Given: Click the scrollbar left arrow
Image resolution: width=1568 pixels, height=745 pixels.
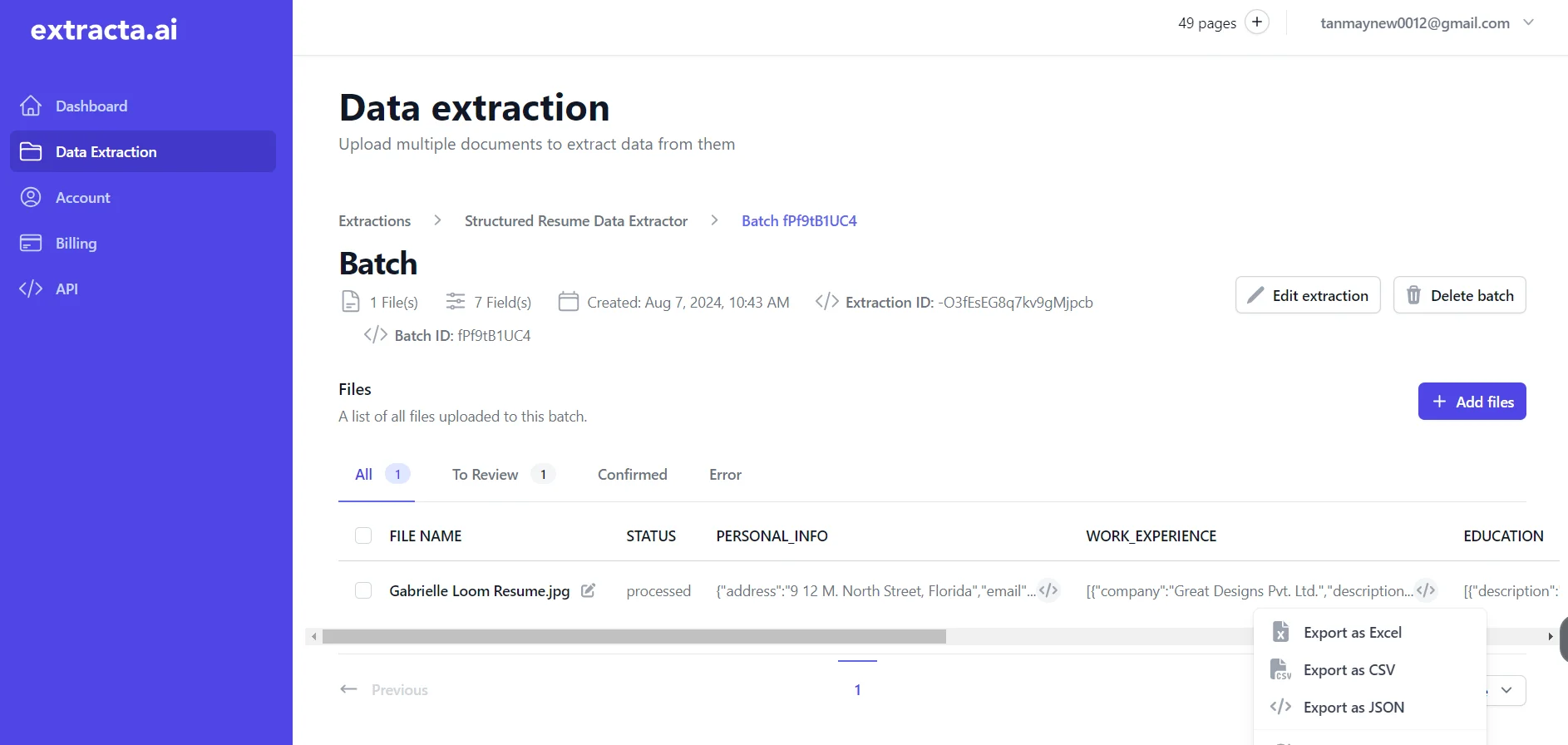Looking at the screenshot, I should (x=313, y=636).
